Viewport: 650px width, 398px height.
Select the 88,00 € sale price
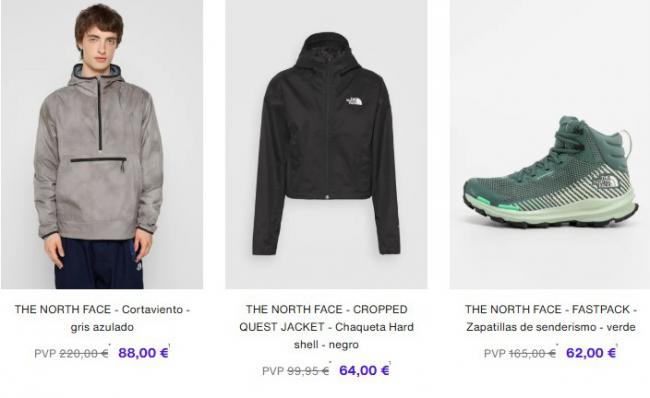[143, 353]
